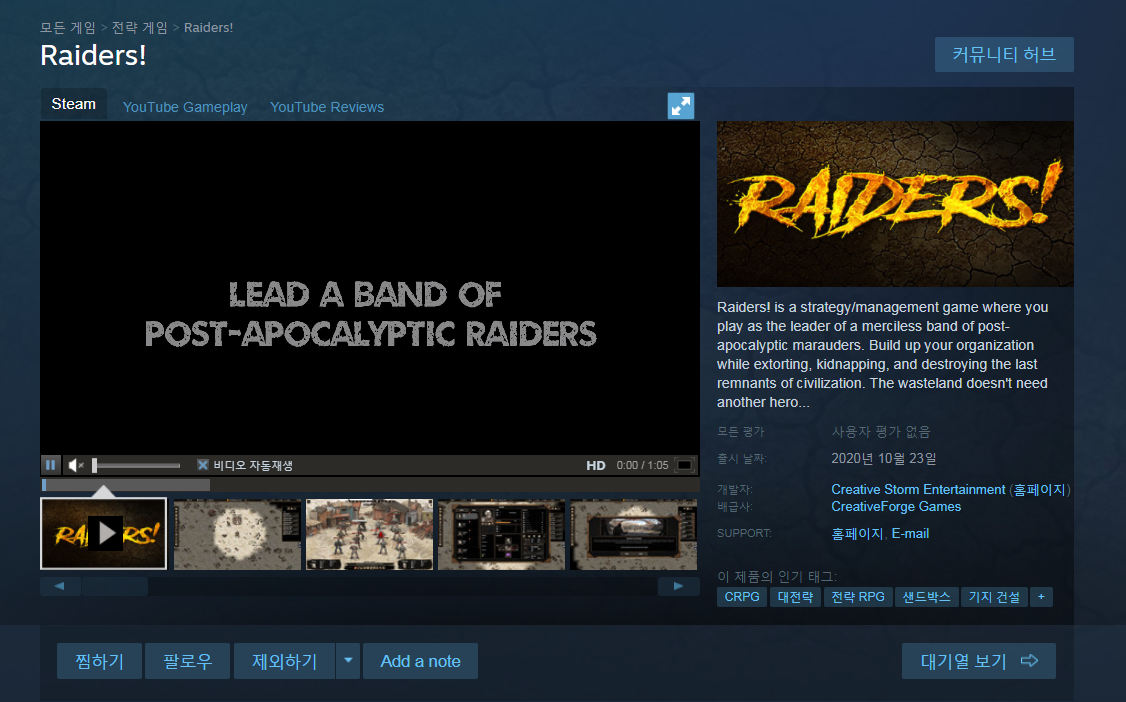The width and height of the screenshot is (1126, 702).
Task: Open the YouTube Reviews tab
Action: (x=327, y=107)
